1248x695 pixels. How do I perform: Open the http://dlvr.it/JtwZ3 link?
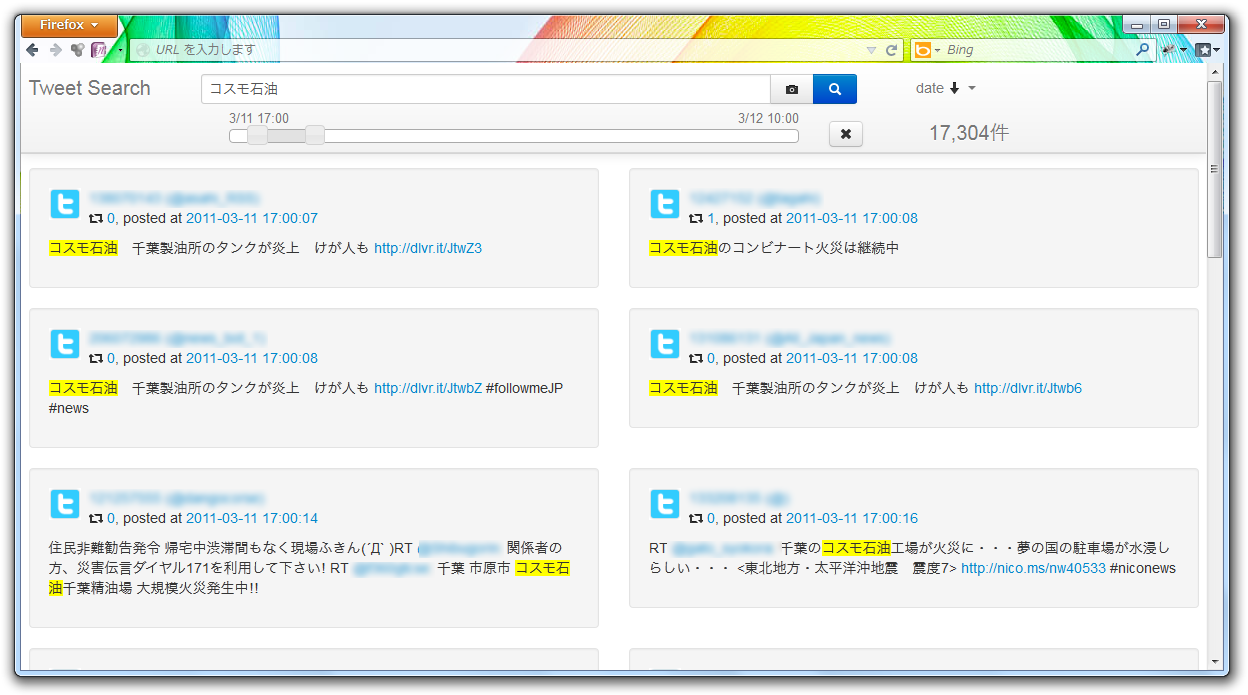428,248
